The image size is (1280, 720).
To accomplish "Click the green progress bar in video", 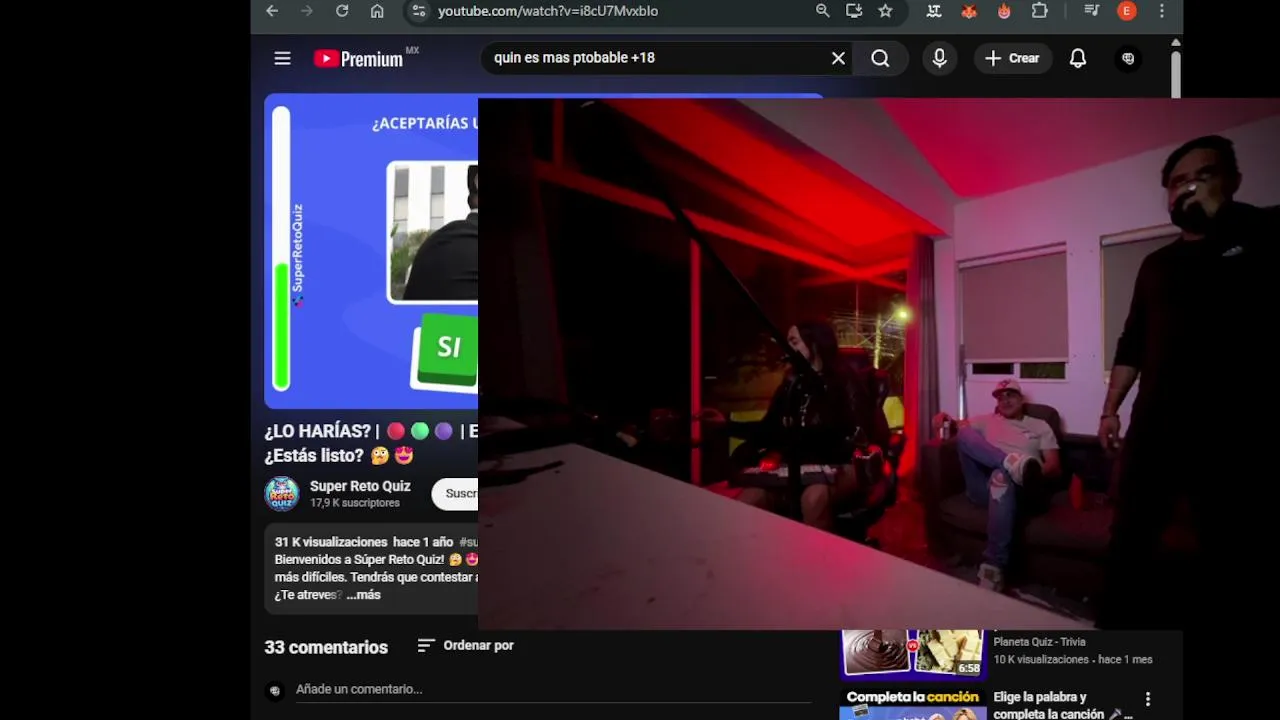I will 281,325.
